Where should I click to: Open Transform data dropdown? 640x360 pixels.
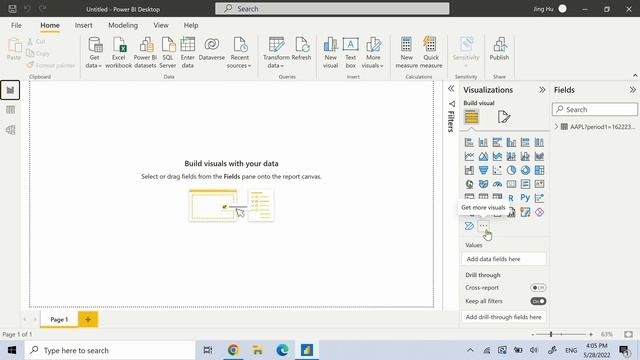coord(276,52)
